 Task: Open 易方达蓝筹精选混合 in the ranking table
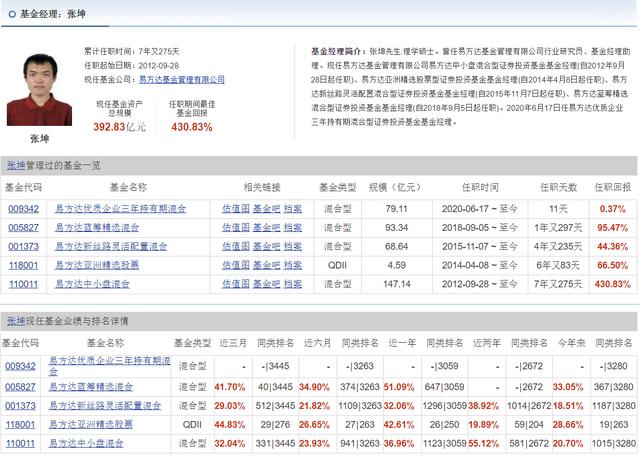click(91, 387)
